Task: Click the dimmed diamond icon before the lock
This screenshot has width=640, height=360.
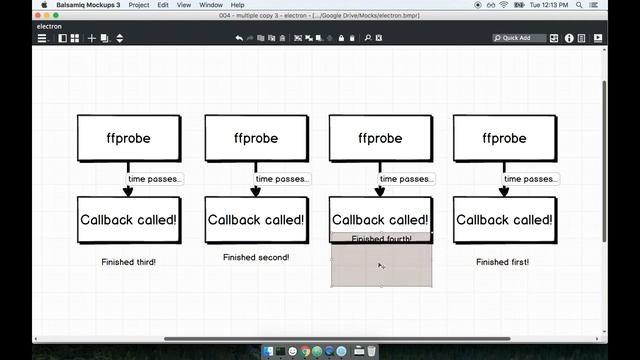Action: (330, 38)
